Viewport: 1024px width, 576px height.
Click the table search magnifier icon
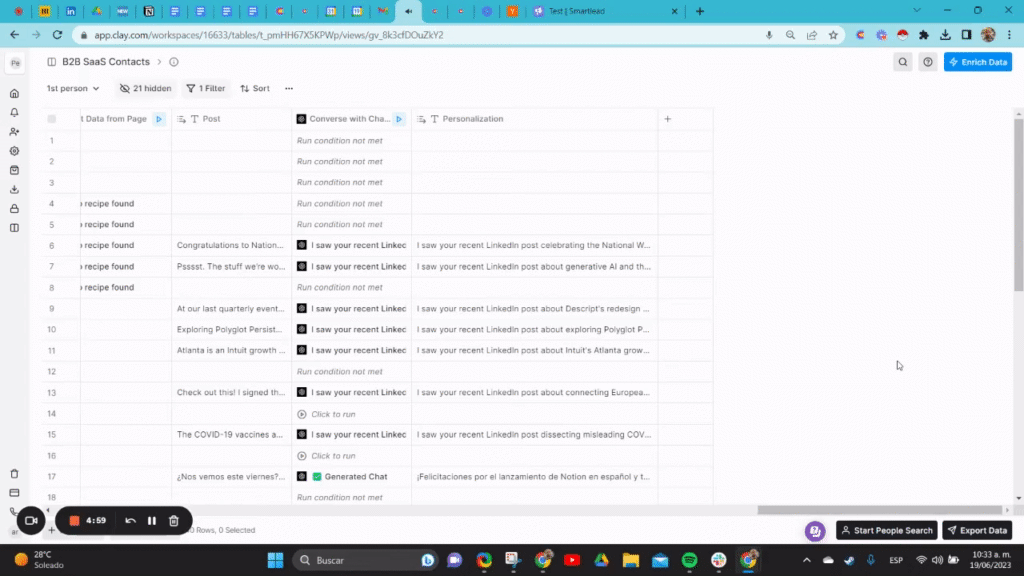[903, 62]
